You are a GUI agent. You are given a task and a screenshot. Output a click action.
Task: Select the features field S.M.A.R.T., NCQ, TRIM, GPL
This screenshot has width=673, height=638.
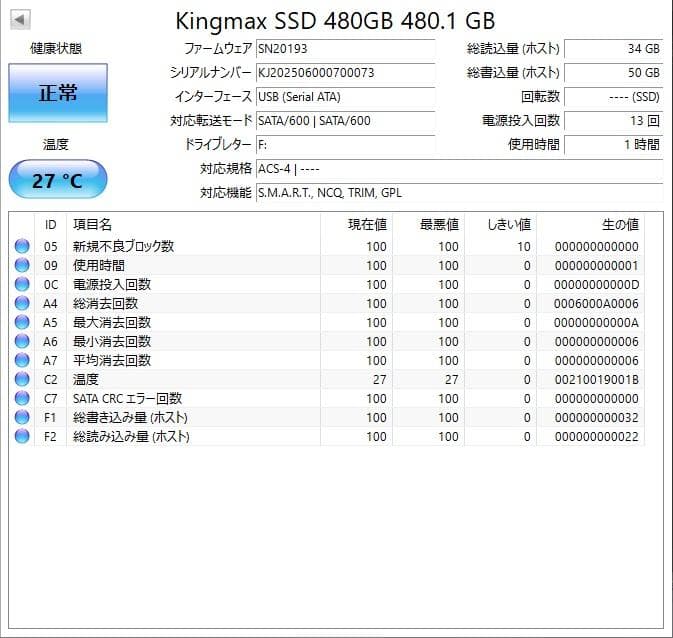460,193
